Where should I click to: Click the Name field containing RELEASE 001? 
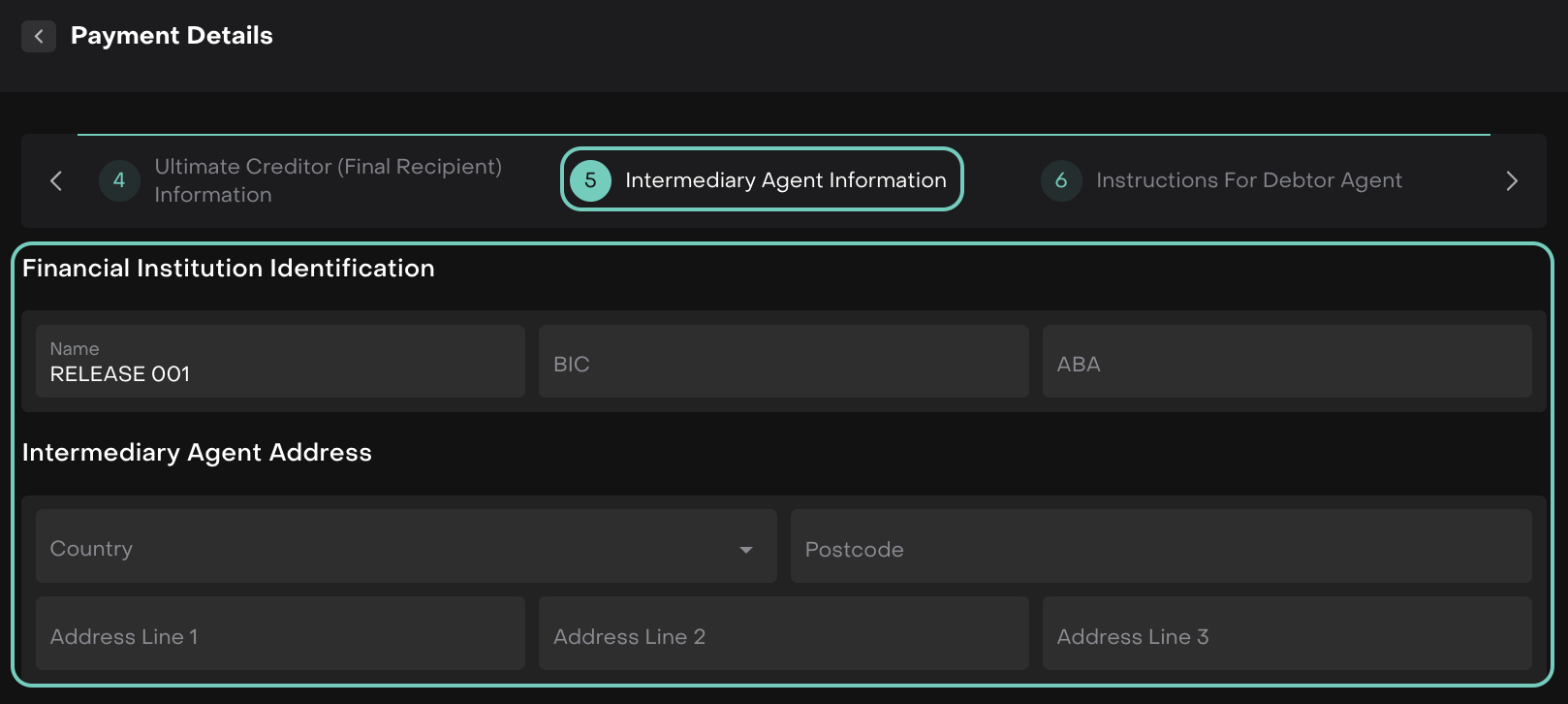[280, 362]
